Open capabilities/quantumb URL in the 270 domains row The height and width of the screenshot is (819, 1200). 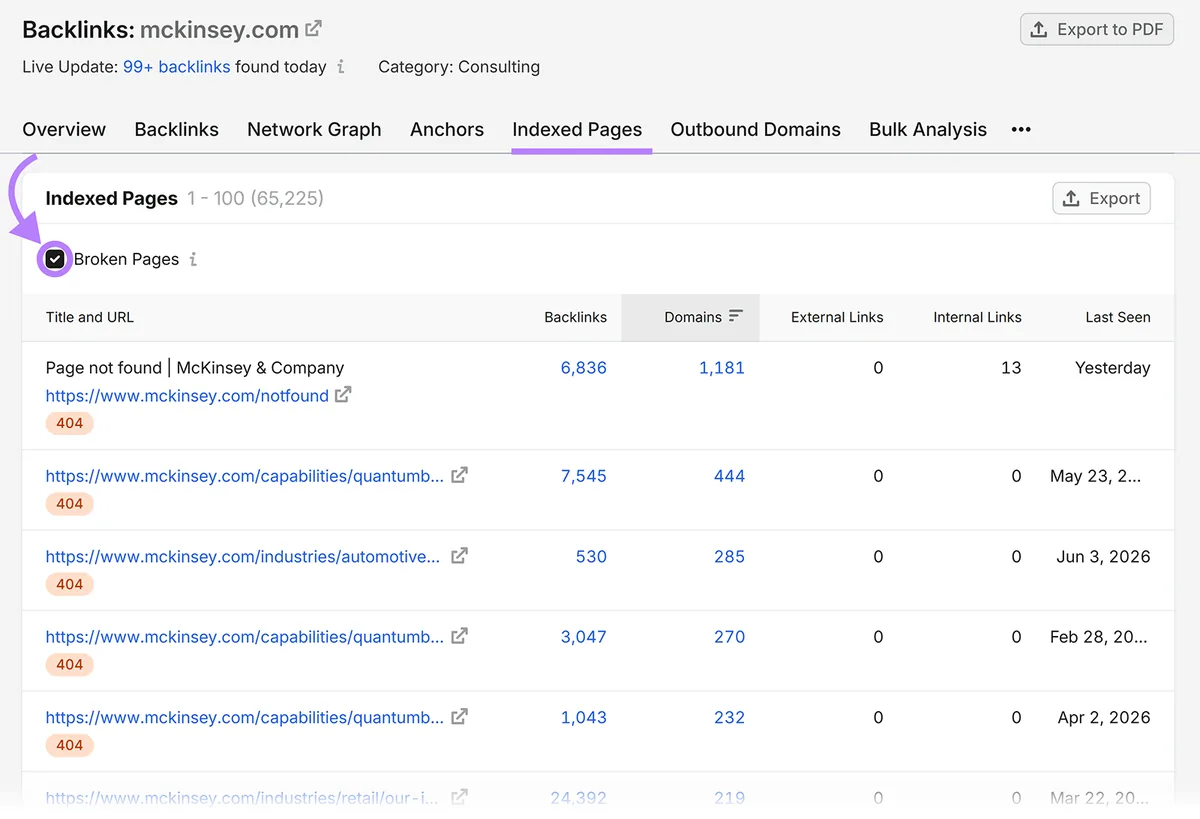pos(245,636)
